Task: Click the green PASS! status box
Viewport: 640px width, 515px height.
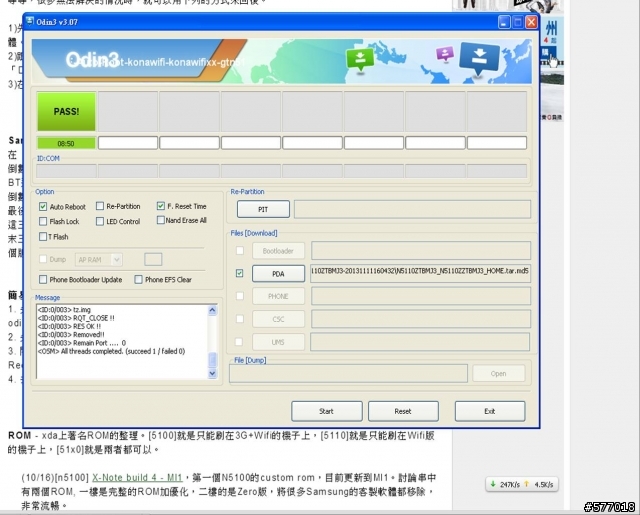Action: (67, 111)
